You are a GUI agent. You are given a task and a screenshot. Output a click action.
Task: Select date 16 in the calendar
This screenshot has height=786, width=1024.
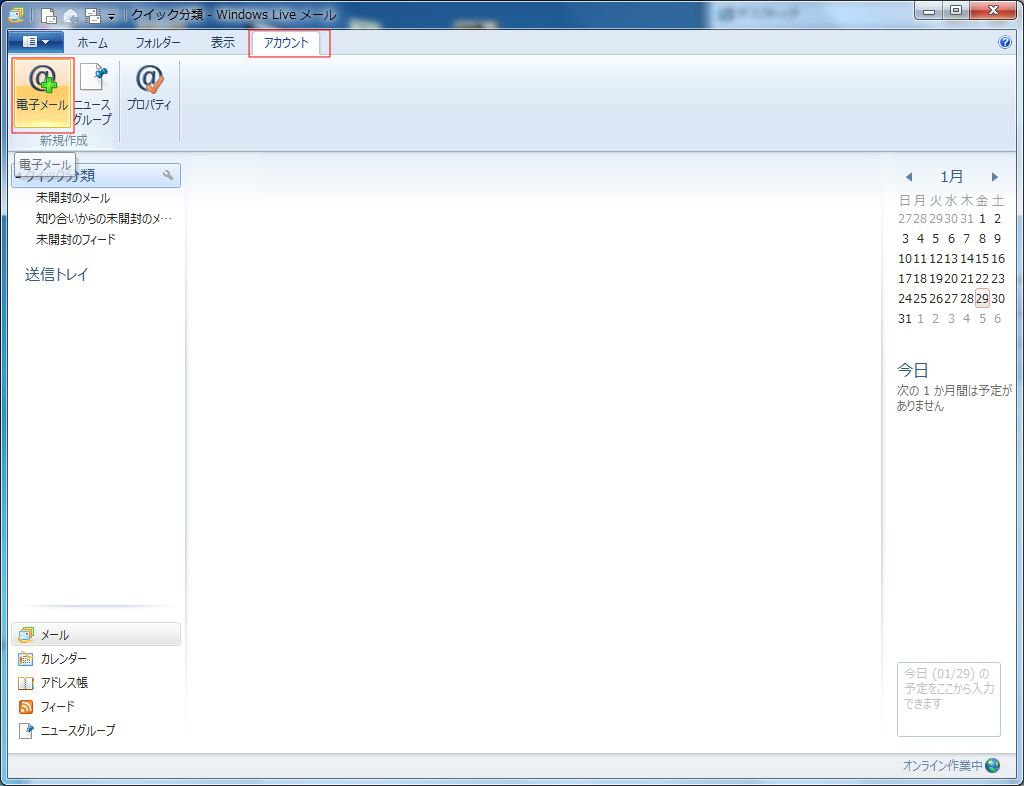[998, 259]
